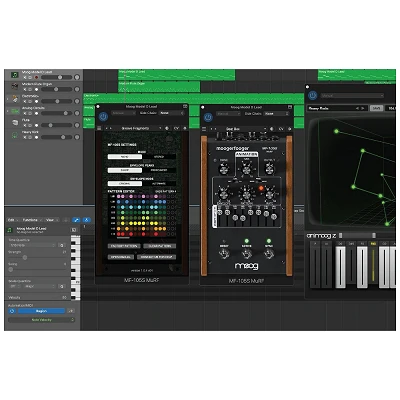Viewport: 400px width, 400px height.
Task: Open the Edit menu in piano roll
Action: [x=12, y=220]
